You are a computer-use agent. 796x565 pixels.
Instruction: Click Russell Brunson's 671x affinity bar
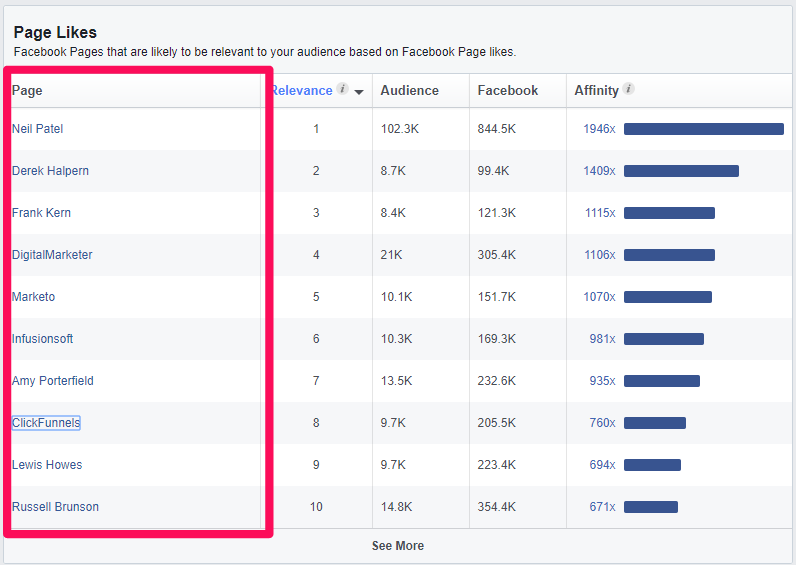pyautogui.click(x=651, y=507)
